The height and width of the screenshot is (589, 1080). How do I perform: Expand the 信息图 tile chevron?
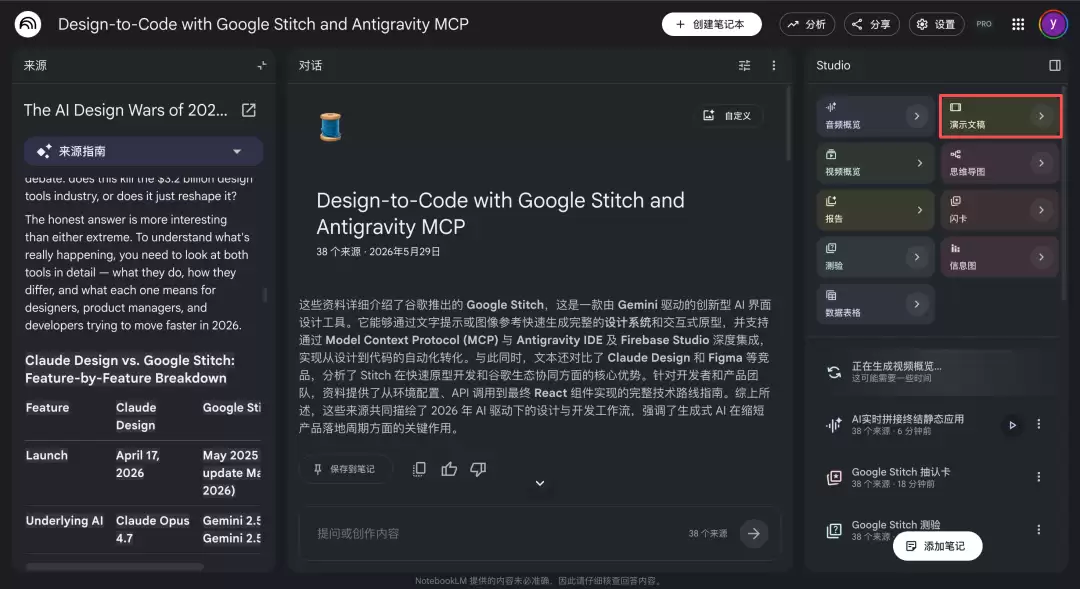1041,257
